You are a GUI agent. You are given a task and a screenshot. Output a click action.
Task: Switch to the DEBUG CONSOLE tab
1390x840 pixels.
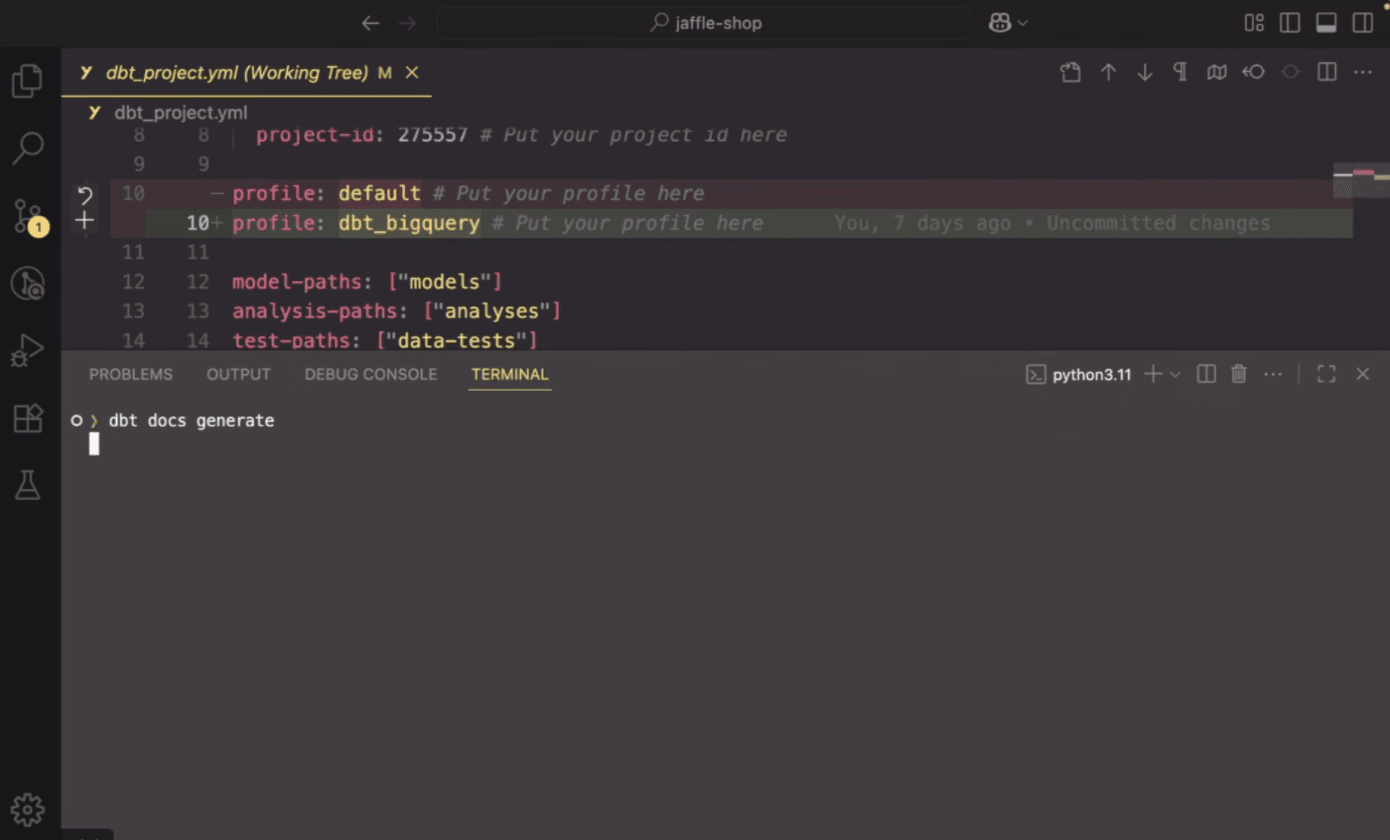(x=371, y=374)
